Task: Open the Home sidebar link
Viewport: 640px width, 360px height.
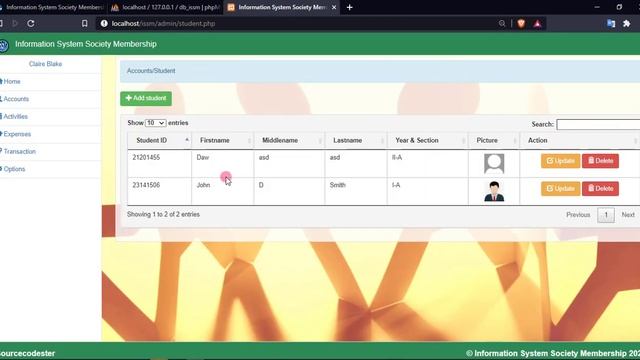Action: [11, 82]
